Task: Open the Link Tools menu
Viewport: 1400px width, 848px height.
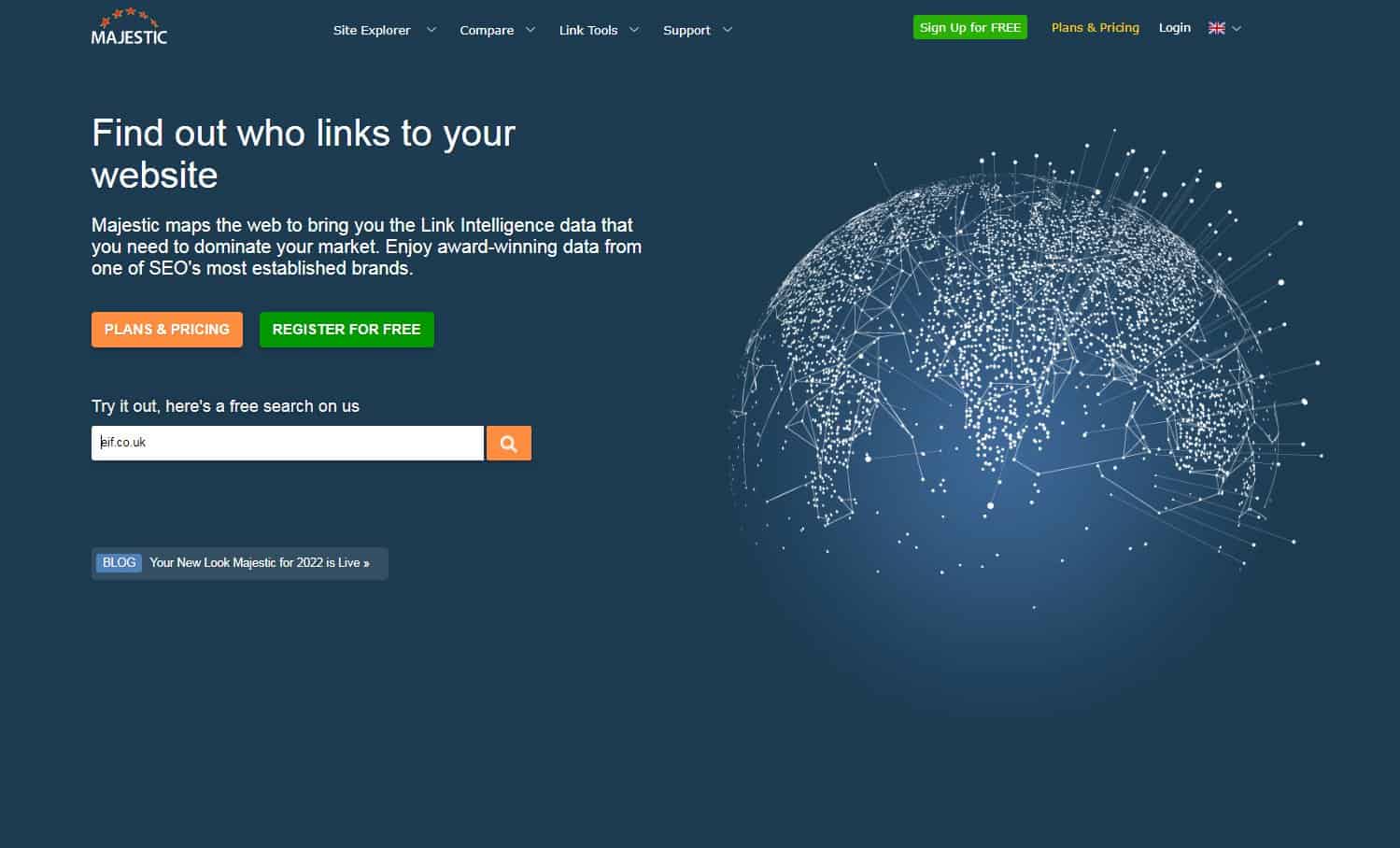Action: point(588,30)
